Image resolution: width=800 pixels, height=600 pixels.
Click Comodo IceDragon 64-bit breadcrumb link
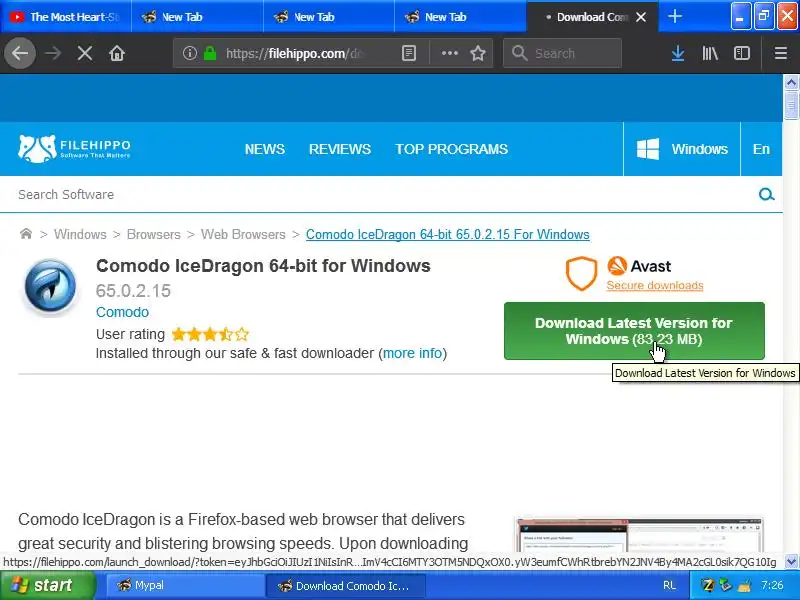[447, 234]
